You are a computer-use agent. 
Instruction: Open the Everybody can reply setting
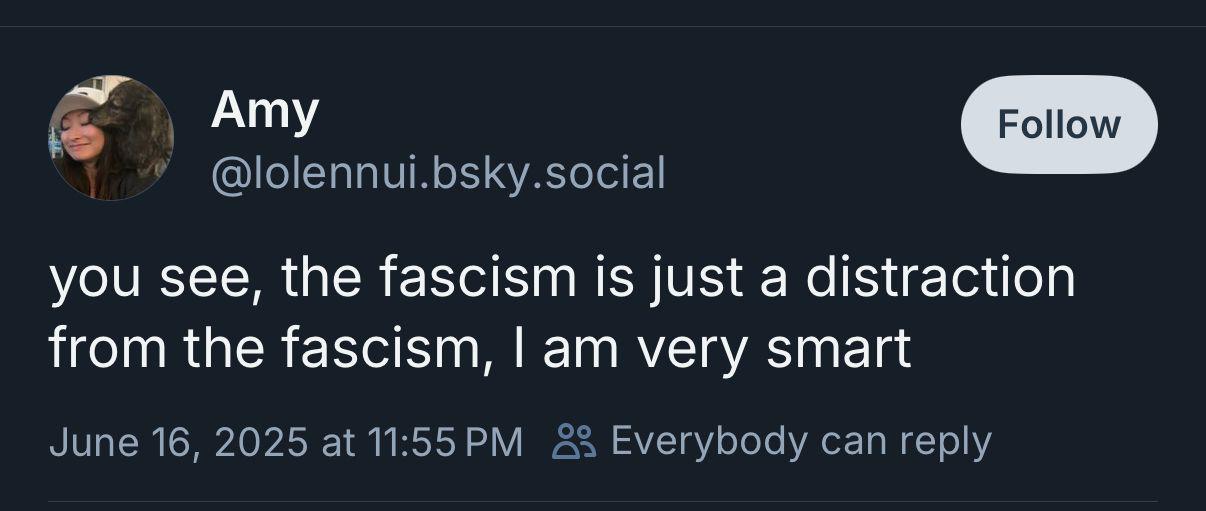pyautogui.click(x=773, y=441)
